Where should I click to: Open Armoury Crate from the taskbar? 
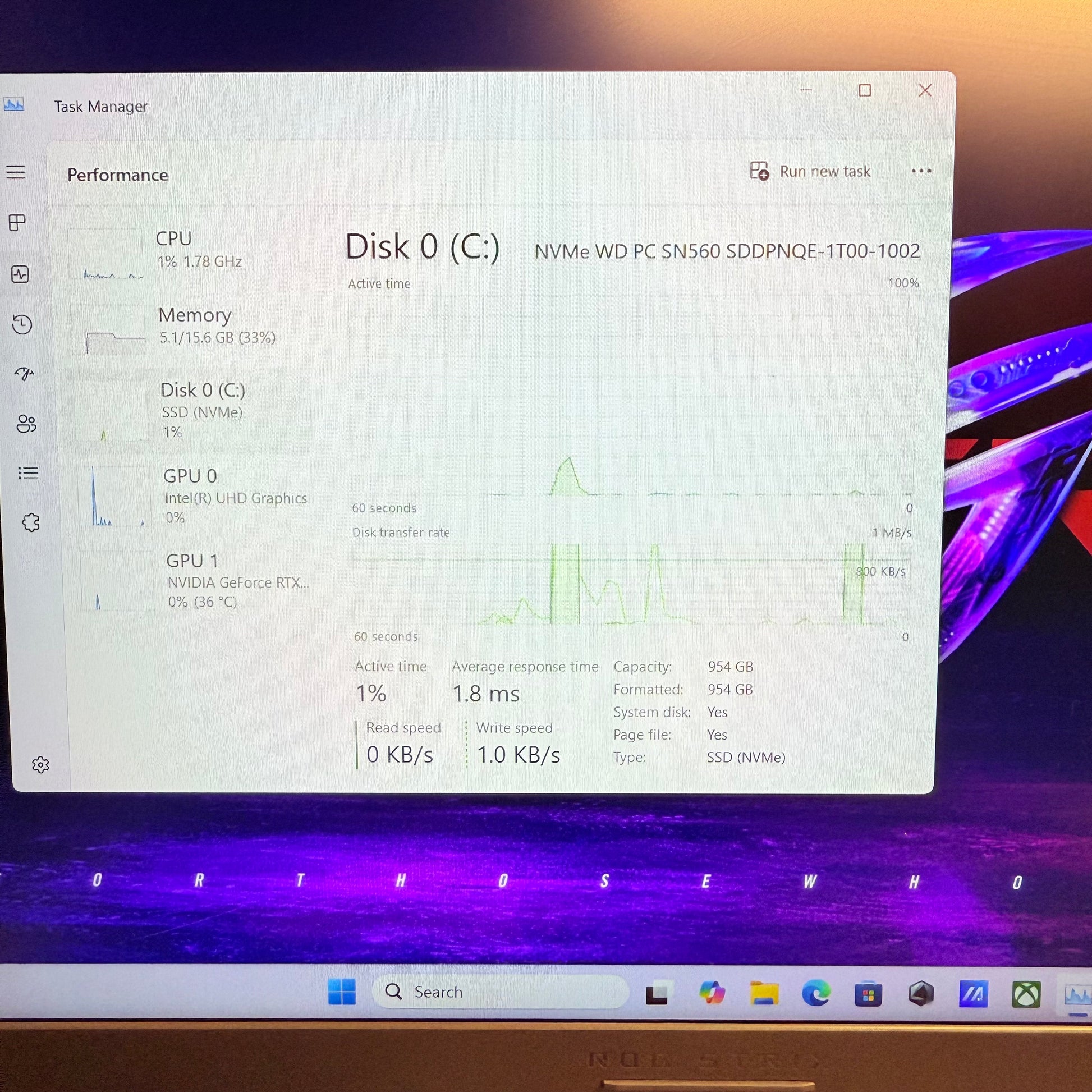(921, 994)
